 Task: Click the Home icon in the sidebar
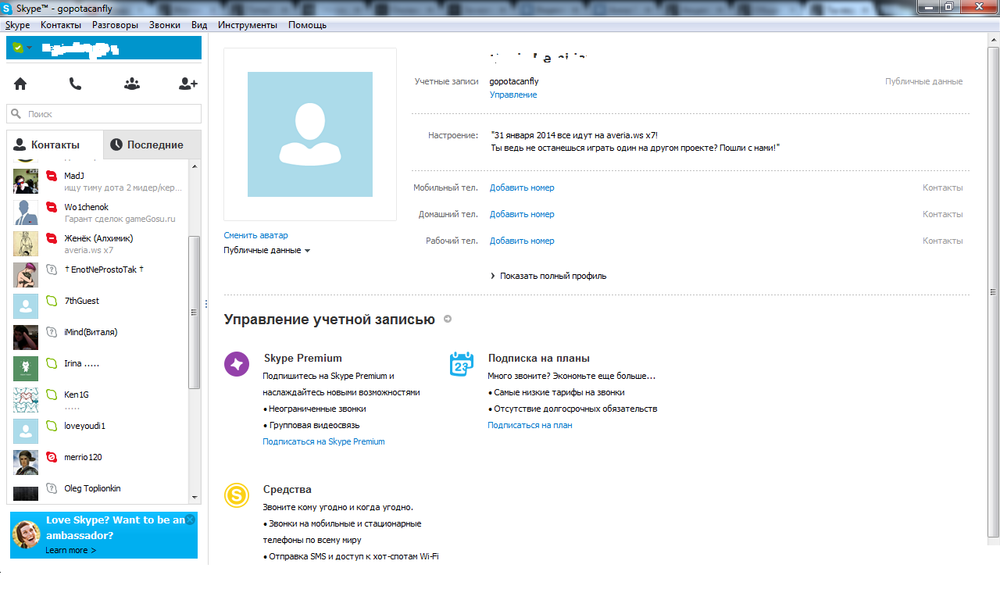20,84
